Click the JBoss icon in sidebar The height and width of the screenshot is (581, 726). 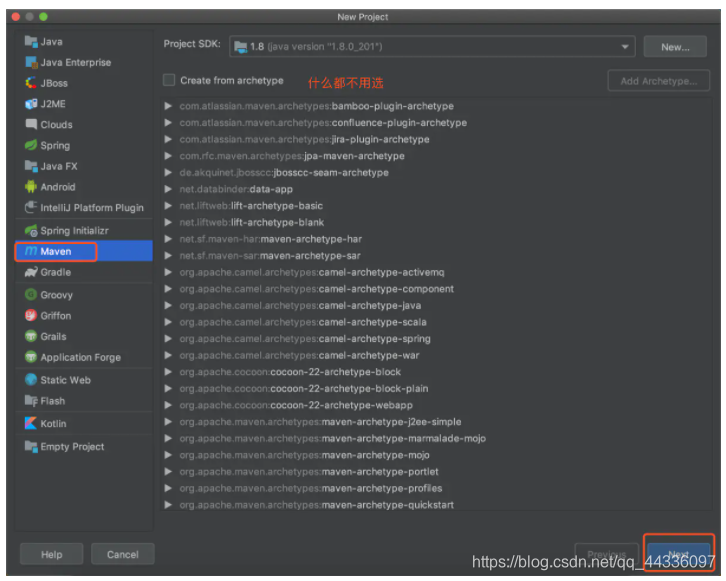pos(31,83)
